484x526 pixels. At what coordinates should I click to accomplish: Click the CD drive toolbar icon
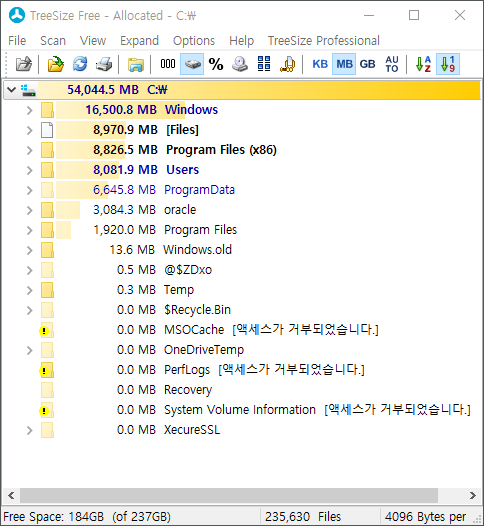coord(240,64)
